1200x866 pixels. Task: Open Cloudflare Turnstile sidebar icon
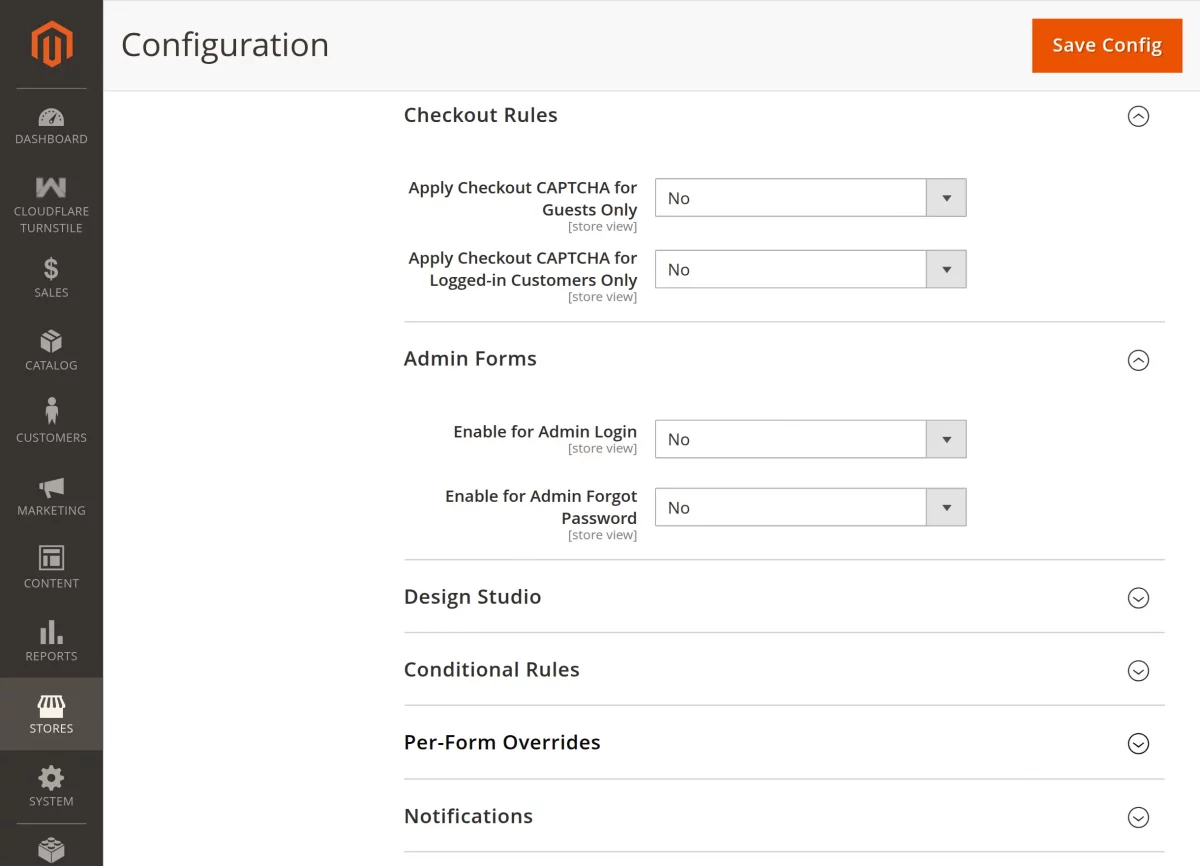coord(51,187)
